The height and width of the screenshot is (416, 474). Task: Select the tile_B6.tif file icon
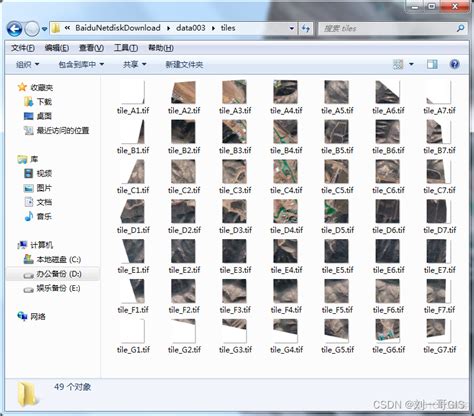[388, 132]
